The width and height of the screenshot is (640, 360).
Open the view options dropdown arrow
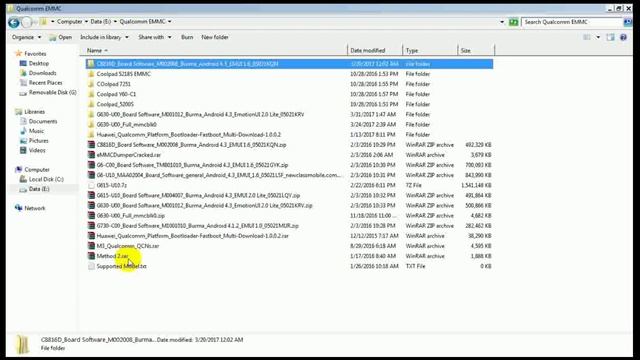pos(598,37)
